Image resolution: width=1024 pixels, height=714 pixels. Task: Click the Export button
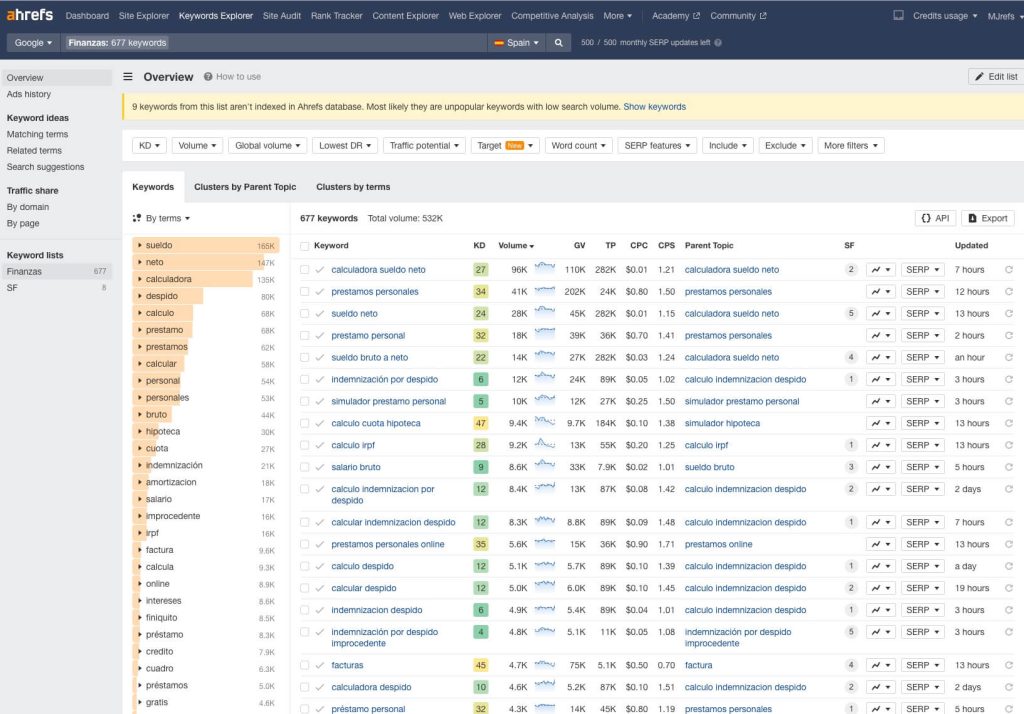point(987,218)
